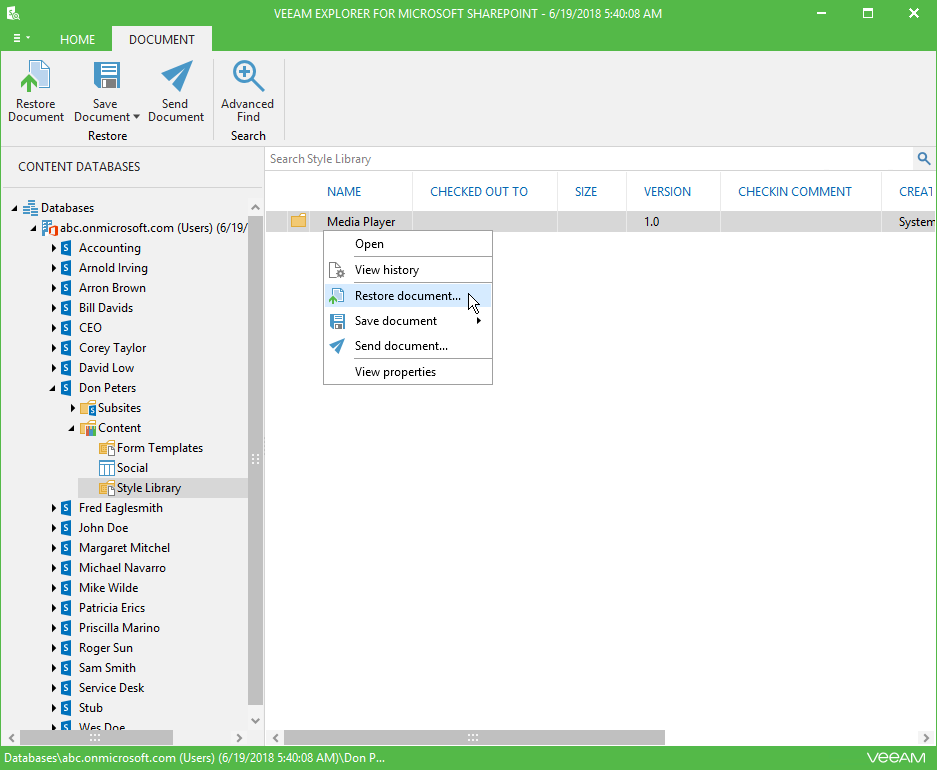The width and height of the screenshot is (937, 770).
Task: Open Save document submenu in context menu
Action: click(408, 321)
